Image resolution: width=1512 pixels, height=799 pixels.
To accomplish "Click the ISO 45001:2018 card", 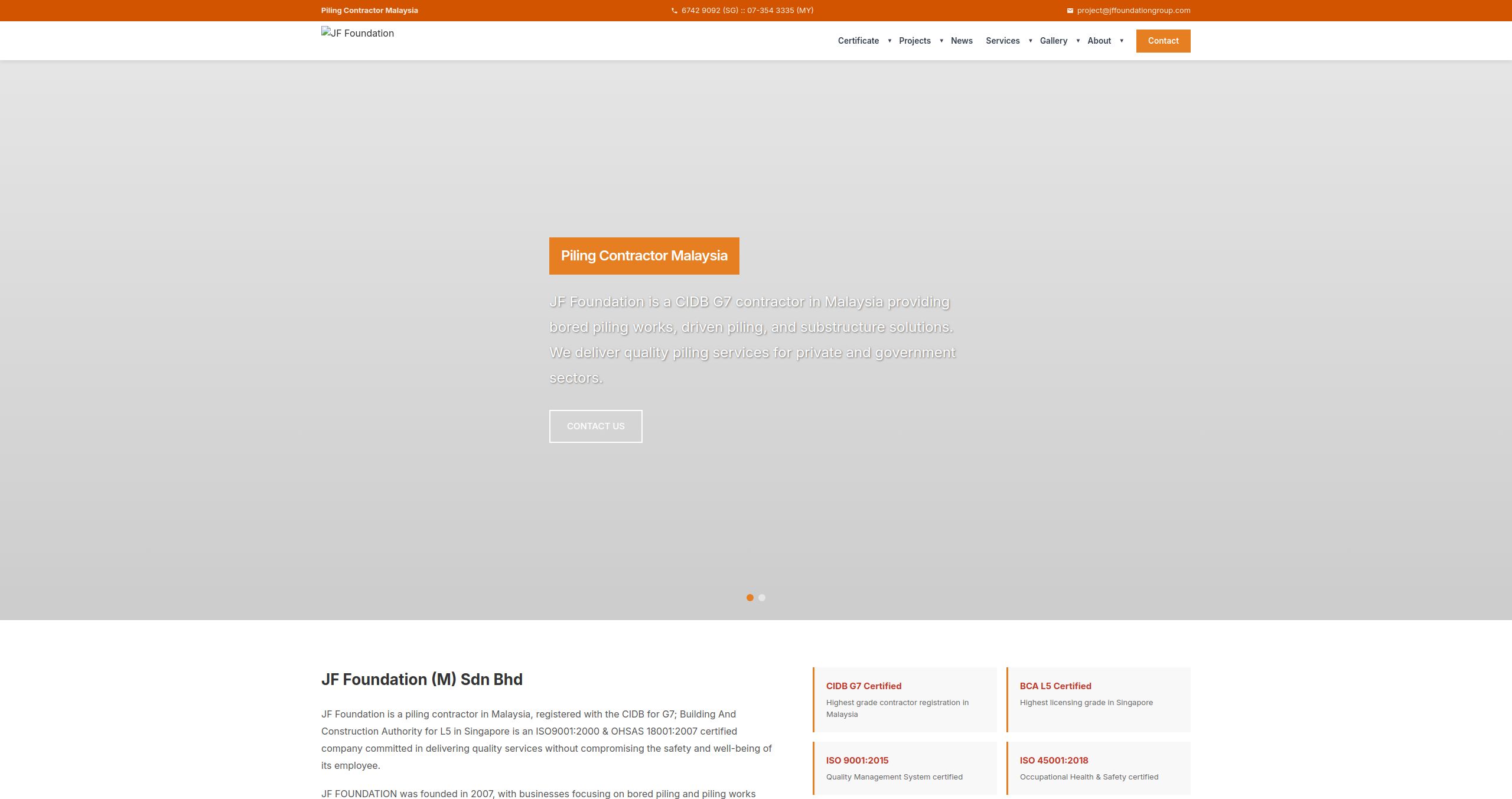I will (1099, 768).
